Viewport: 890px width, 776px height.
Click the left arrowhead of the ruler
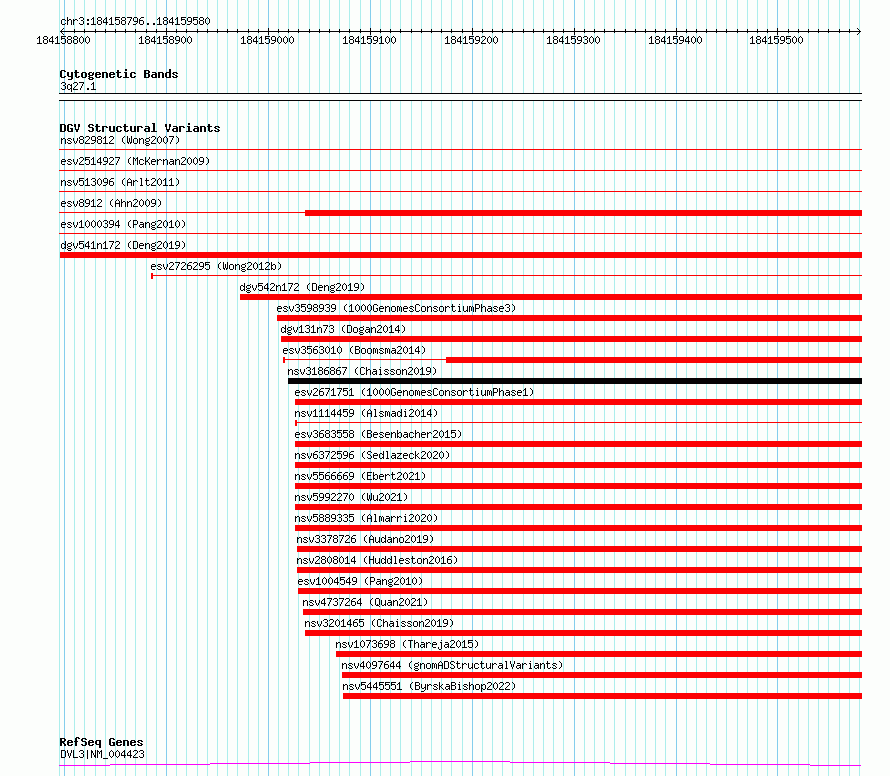[62, 31]
